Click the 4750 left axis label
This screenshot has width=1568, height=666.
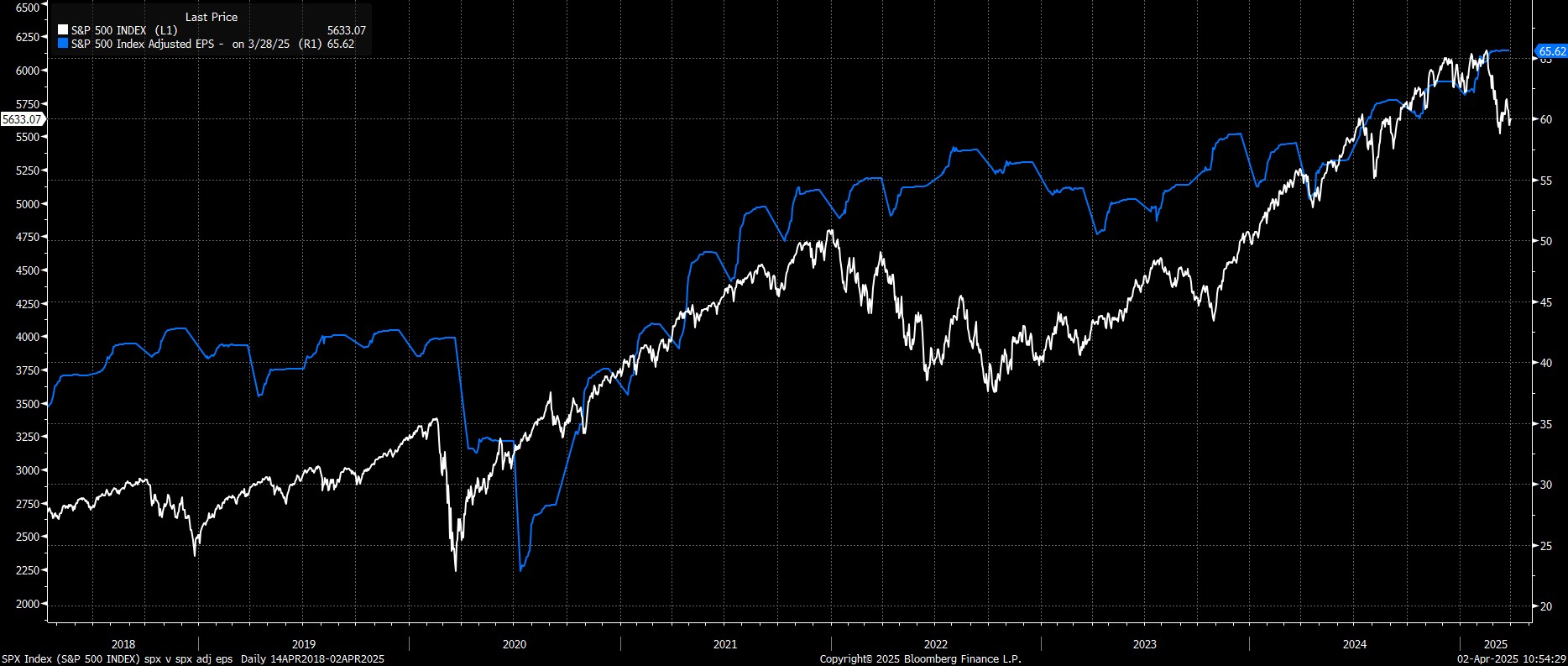tap(27, 238)
